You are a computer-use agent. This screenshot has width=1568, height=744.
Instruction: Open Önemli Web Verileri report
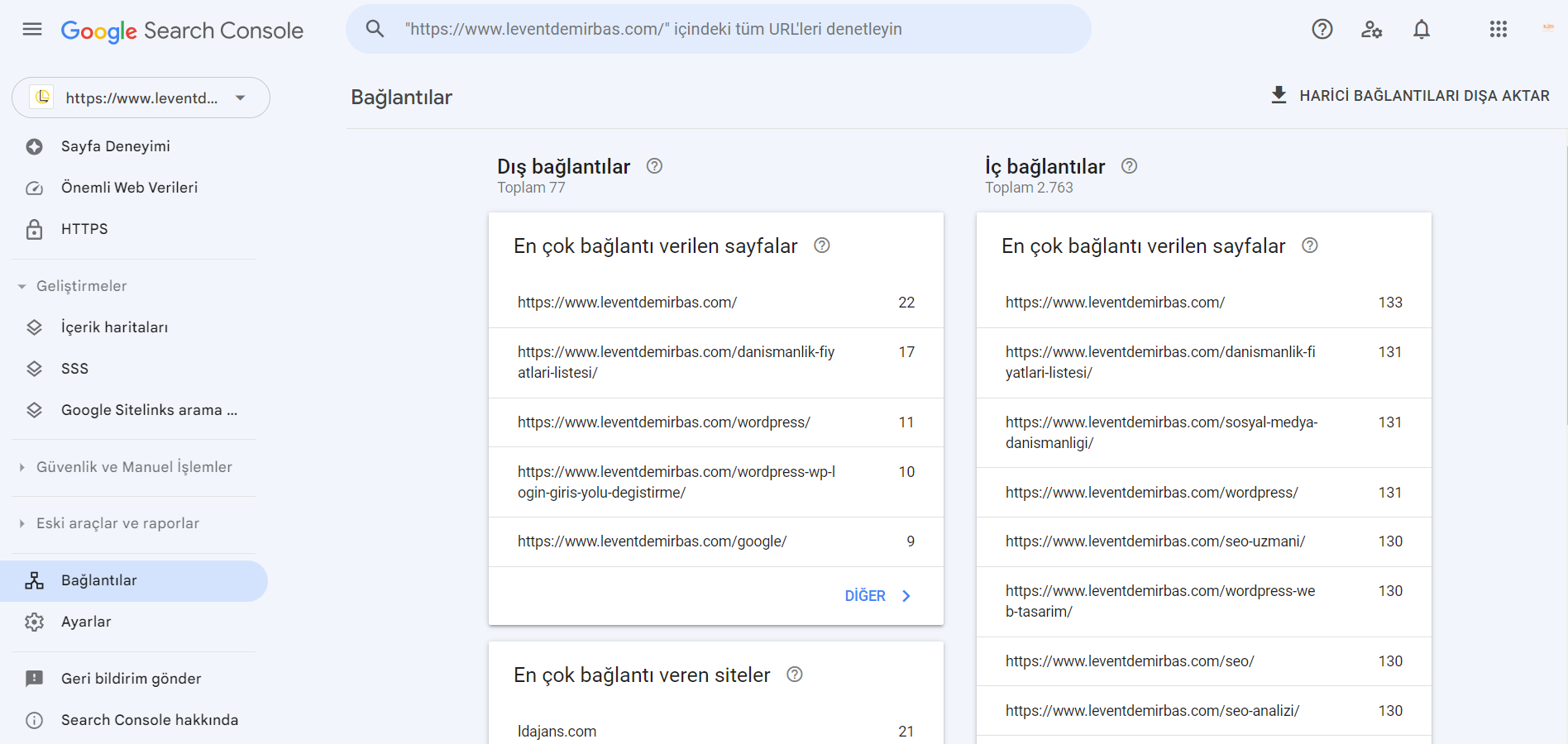point(134,188)
